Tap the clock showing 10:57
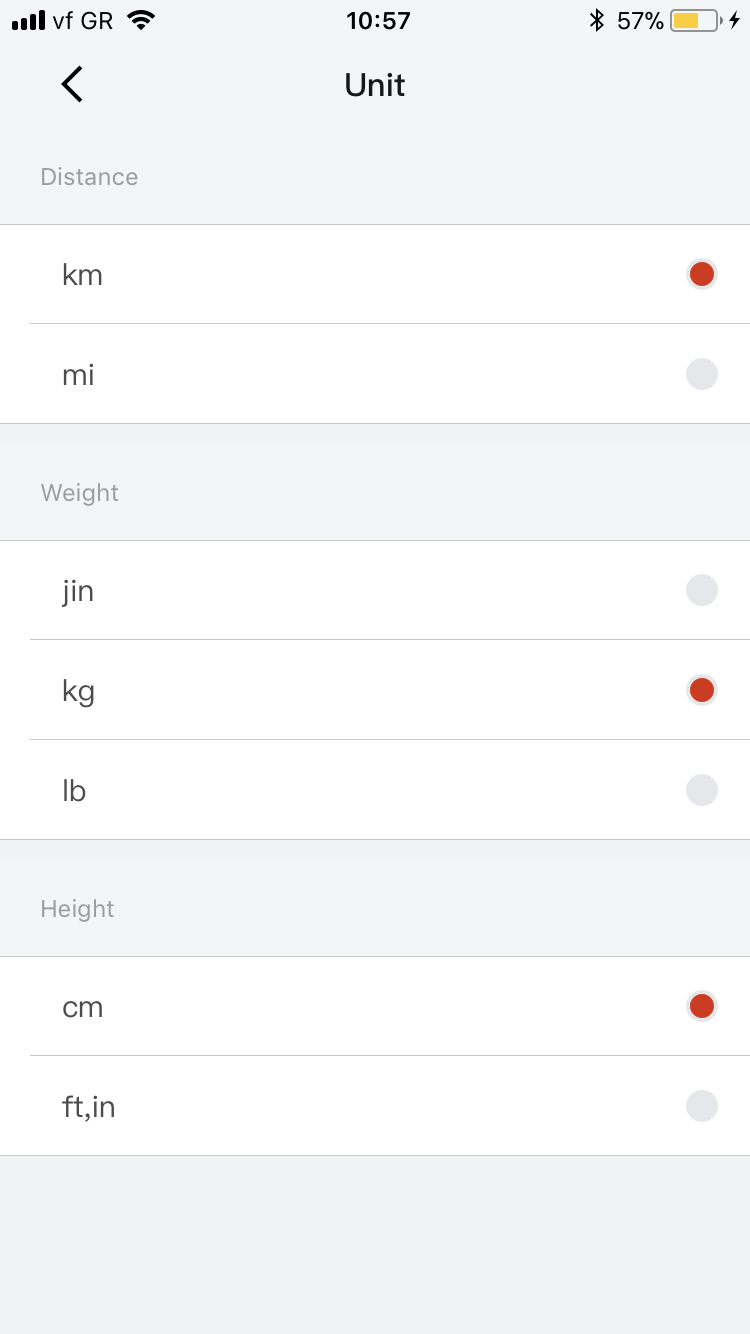This screenshot has width=750, height=1334. (x=378, y=20)
